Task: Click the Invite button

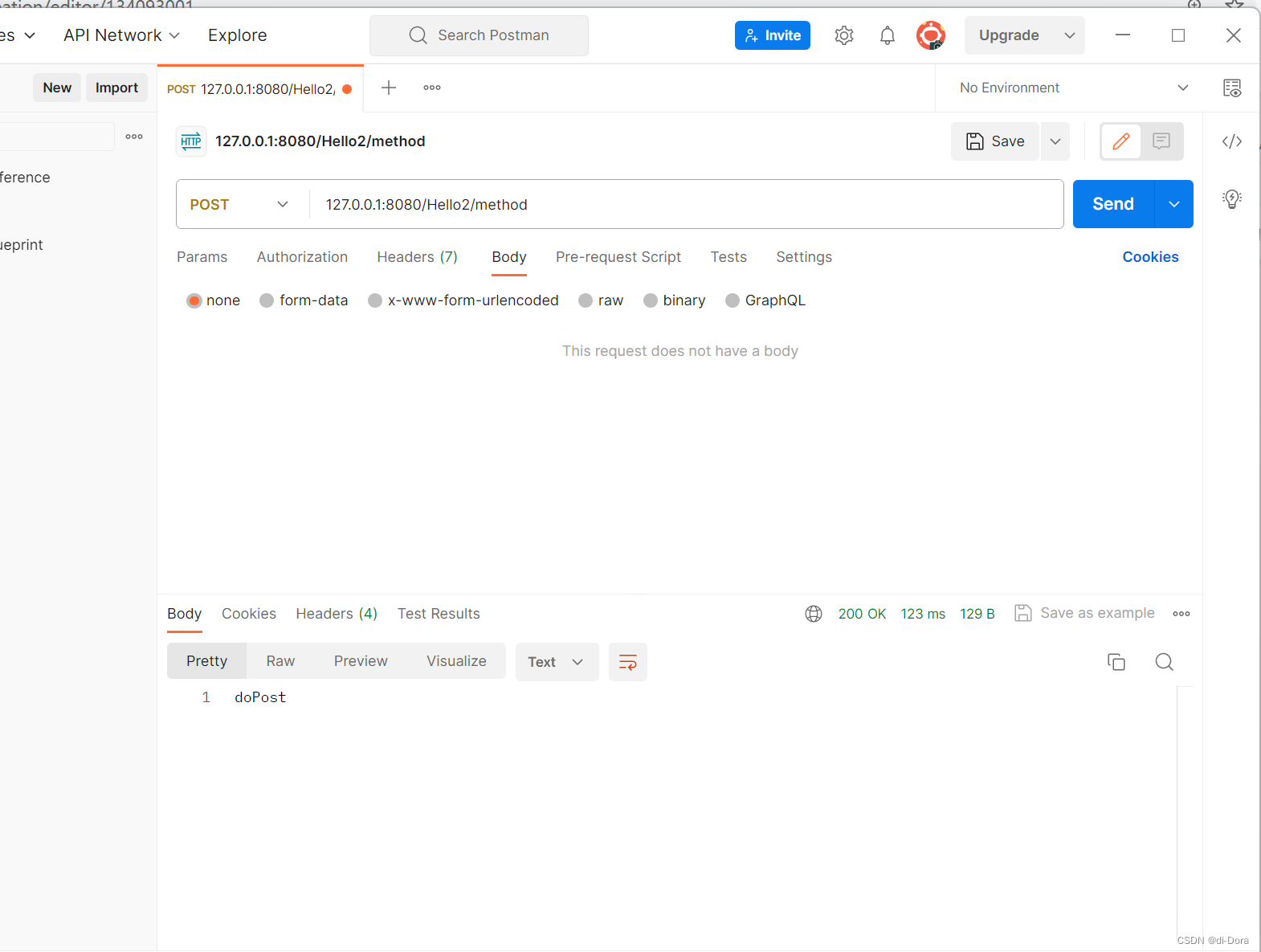Action: (x=772, y=35)
